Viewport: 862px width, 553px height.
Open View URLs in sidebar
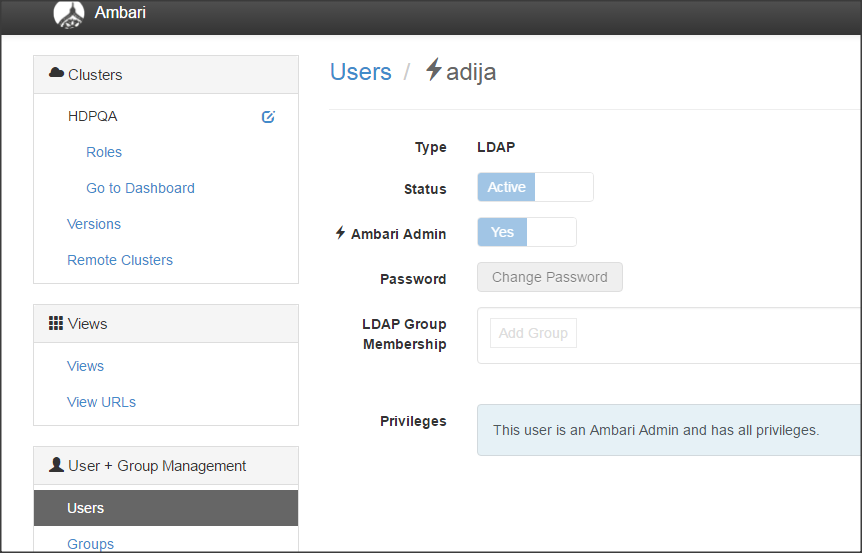click(101, 402)
